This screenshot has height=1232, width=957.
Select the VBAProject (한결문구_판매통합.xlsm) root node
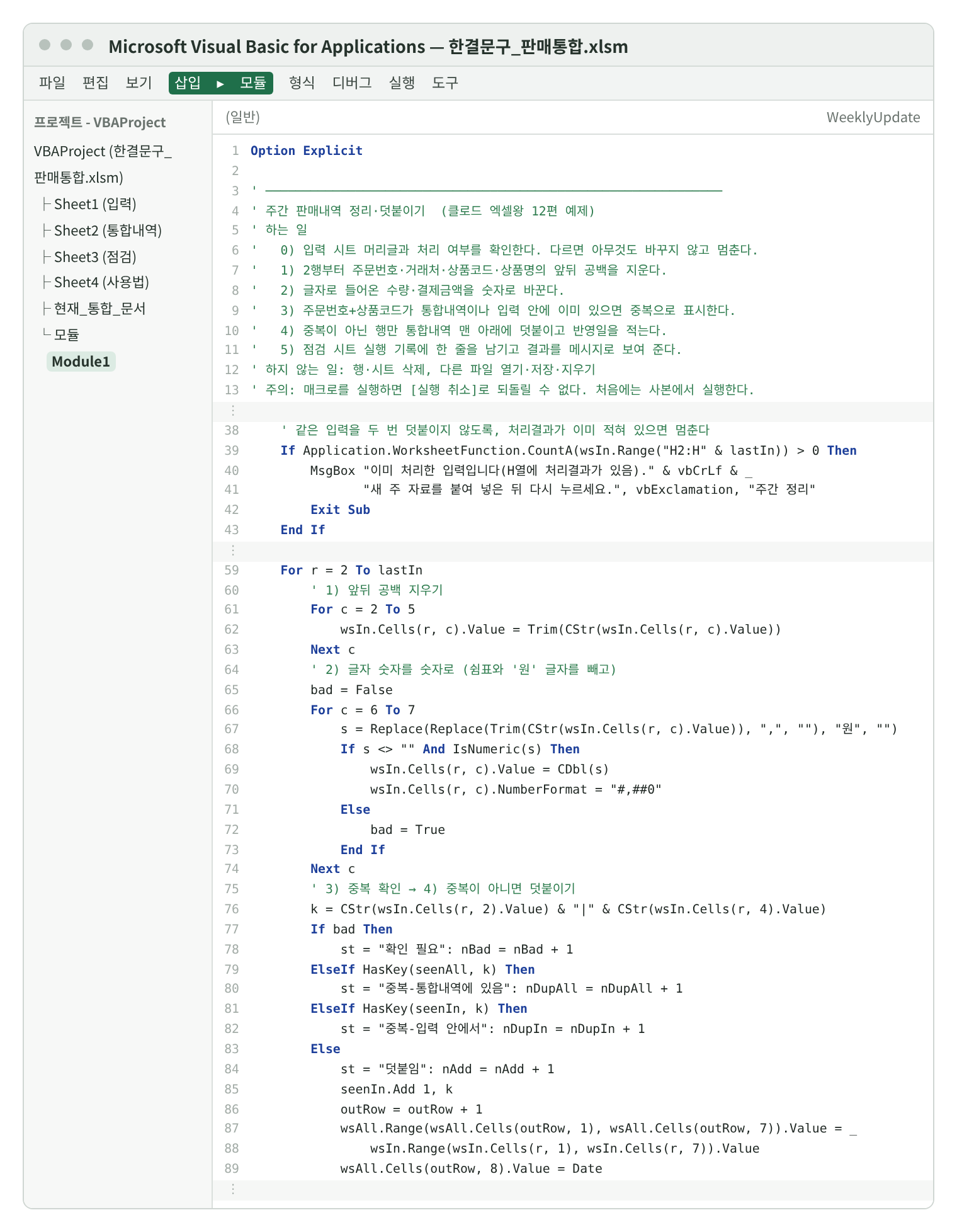pyautogui.click(x=104, y=164)
